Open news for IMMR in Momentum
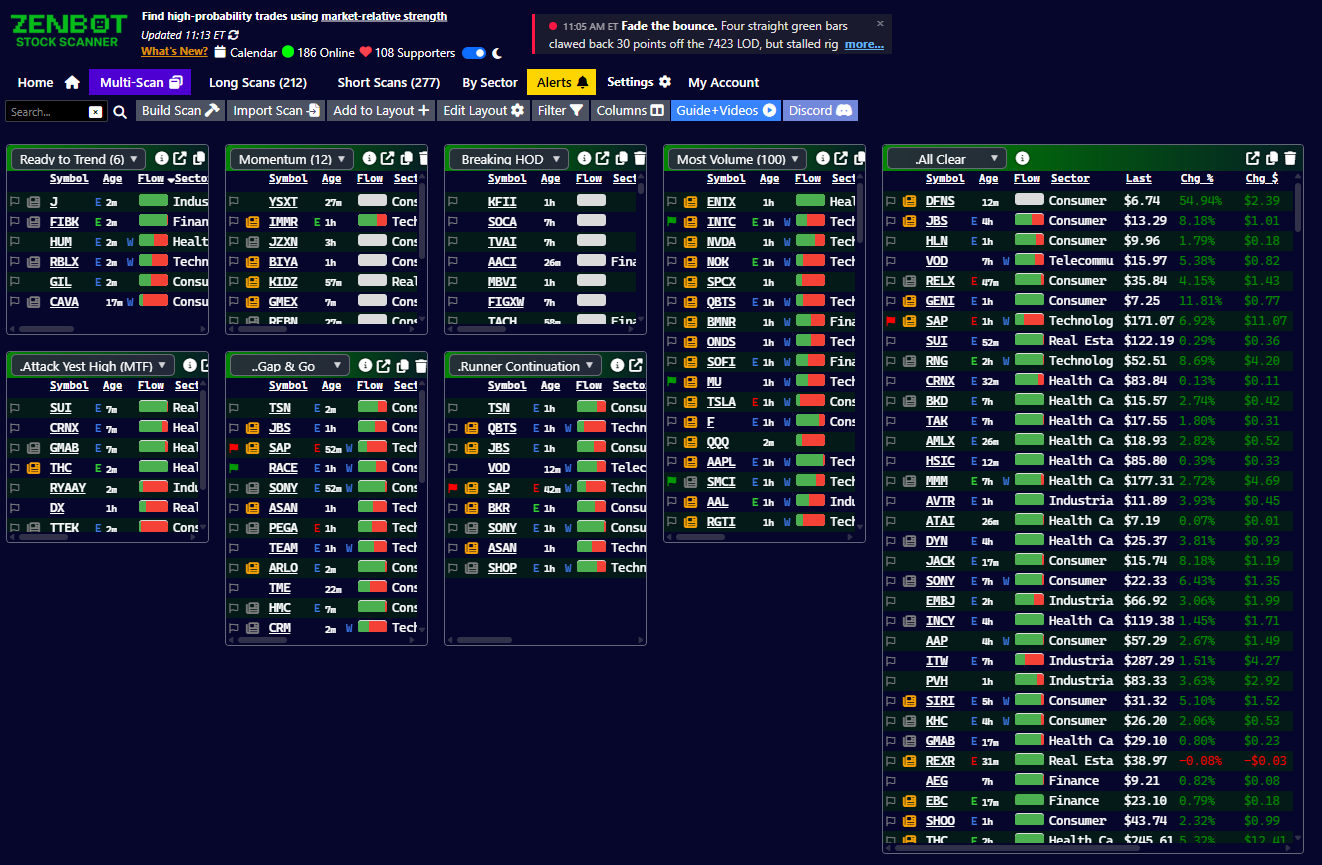The width and height of the screenshot is (1322, 865). pyautogui.click(x=253, y=222)
